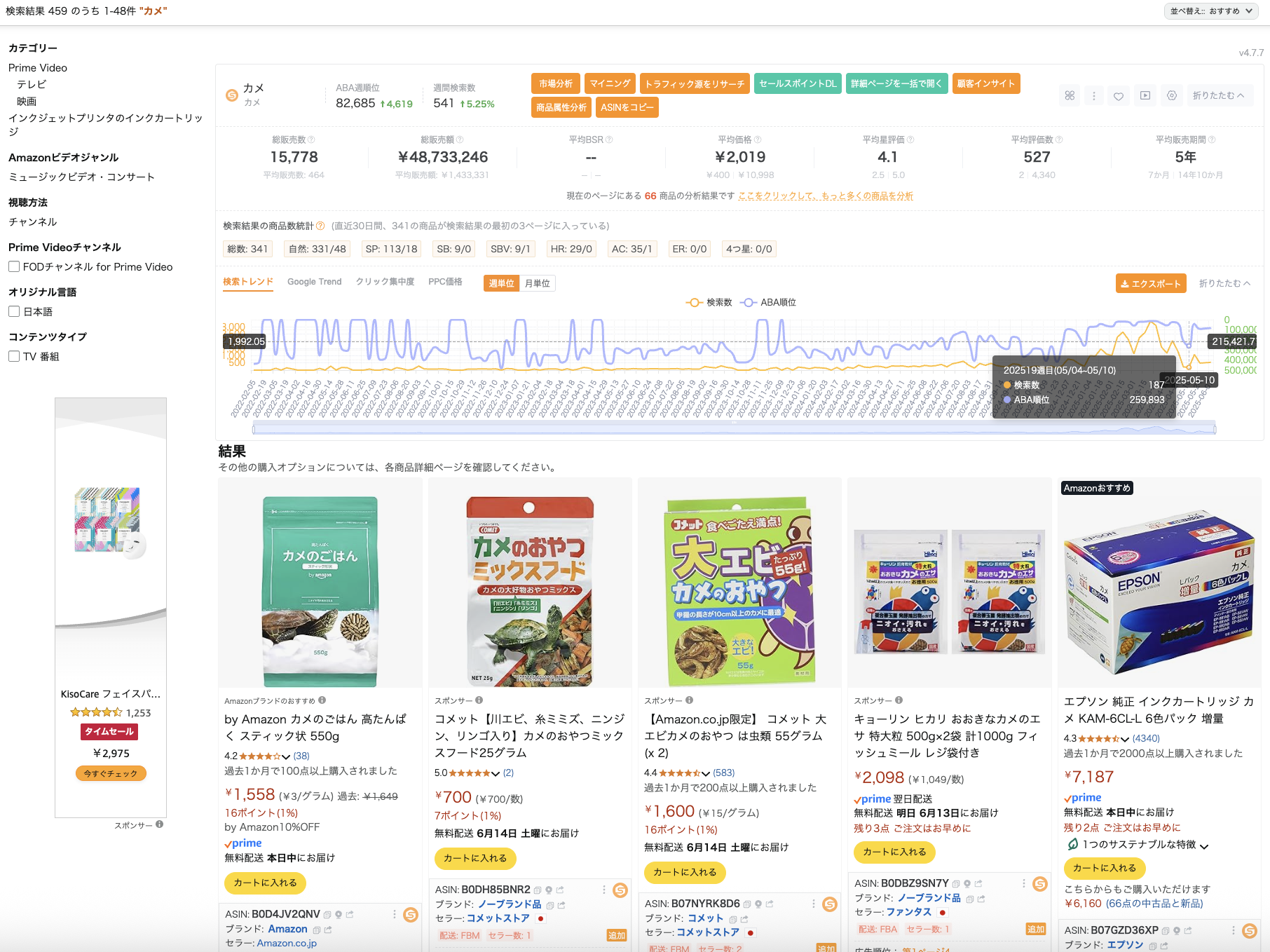Collapse analysis panel with top 折りたたむ
1270x952 pixels.
(x=1218, y=95)
